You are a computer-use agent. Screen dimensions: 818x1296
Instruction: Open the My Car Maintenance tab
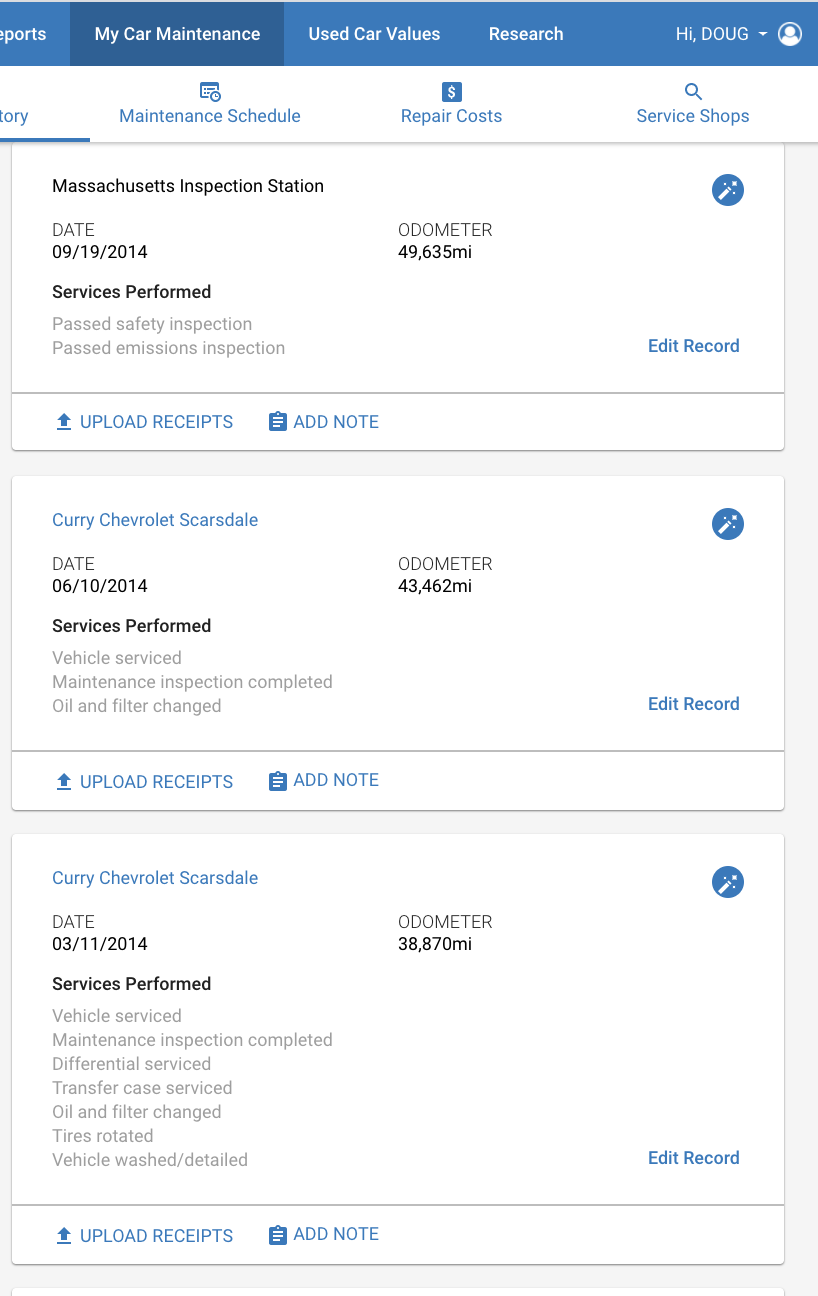click(177, 34)
